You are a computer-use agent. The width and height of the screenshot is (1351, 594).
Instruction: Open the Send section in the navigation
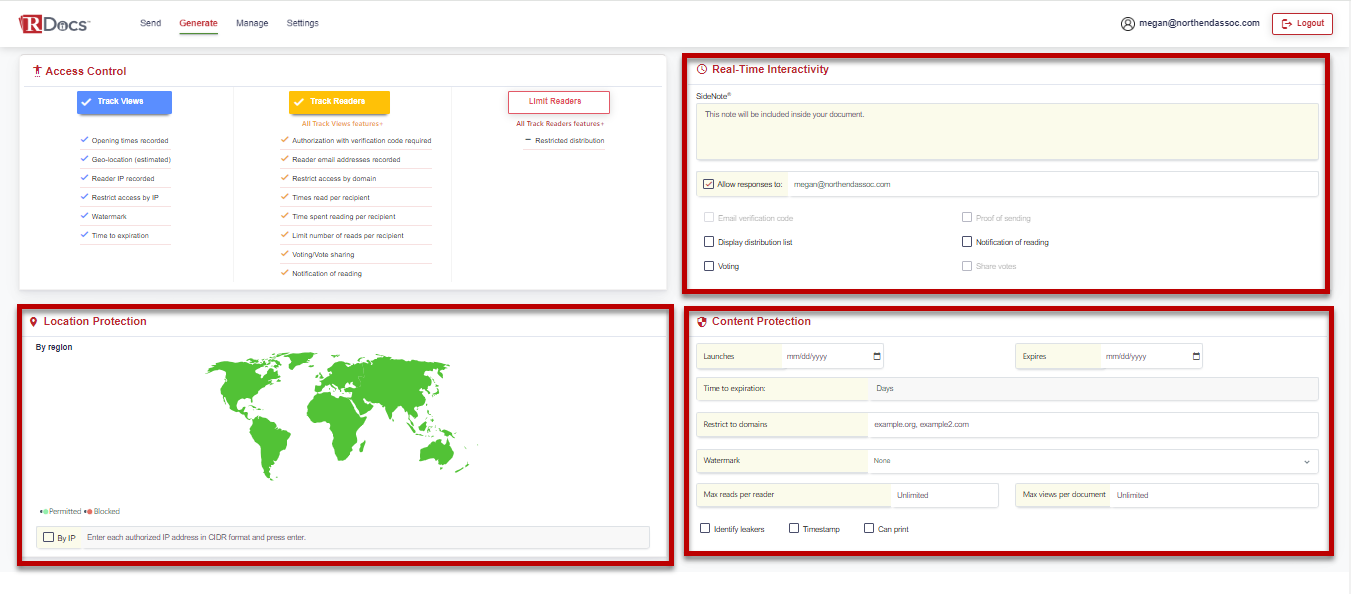(150, 22)
